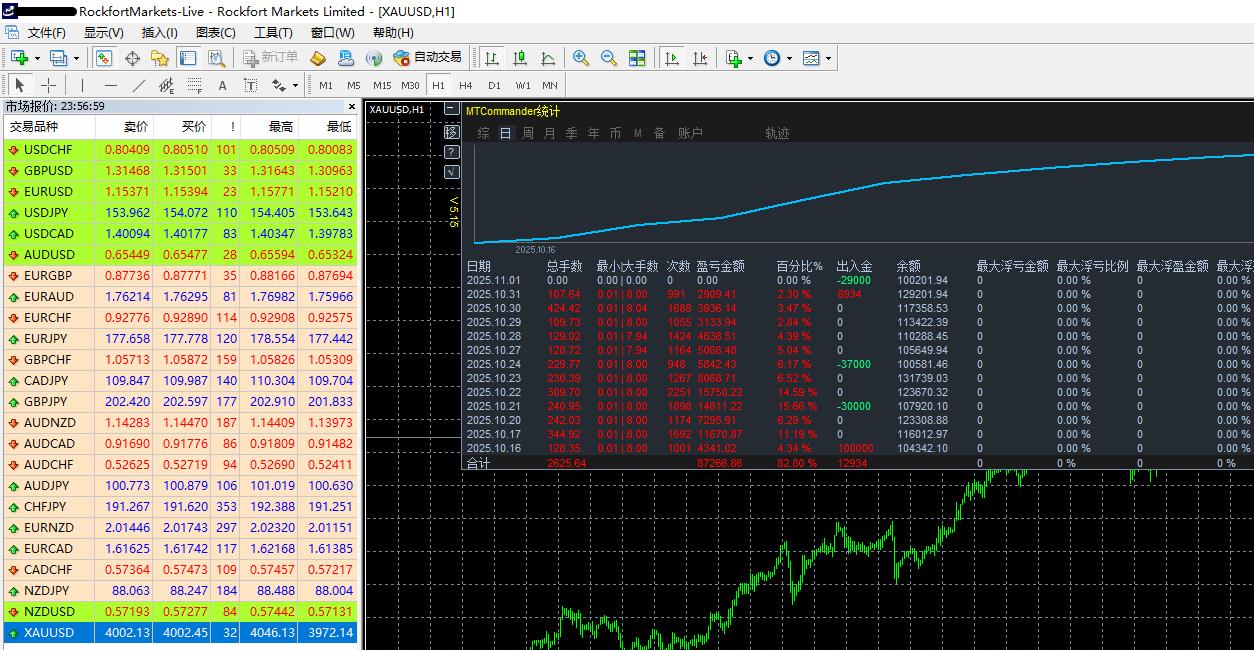The height and width of the screenshot is (650, 1254).
Task: Click the zoom in magnifier icon
Action: click(x=581, y=58)
